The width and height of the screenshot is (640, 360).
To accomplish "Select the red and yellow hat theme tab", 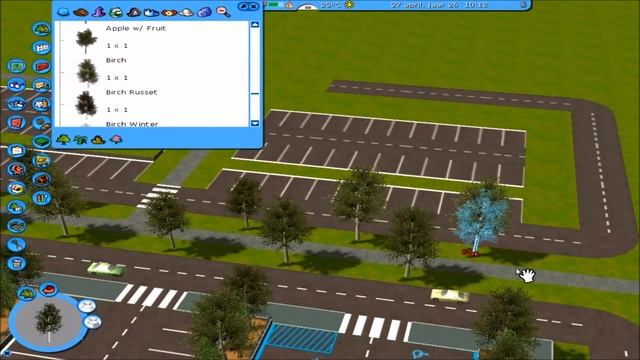I will point(169,13).
